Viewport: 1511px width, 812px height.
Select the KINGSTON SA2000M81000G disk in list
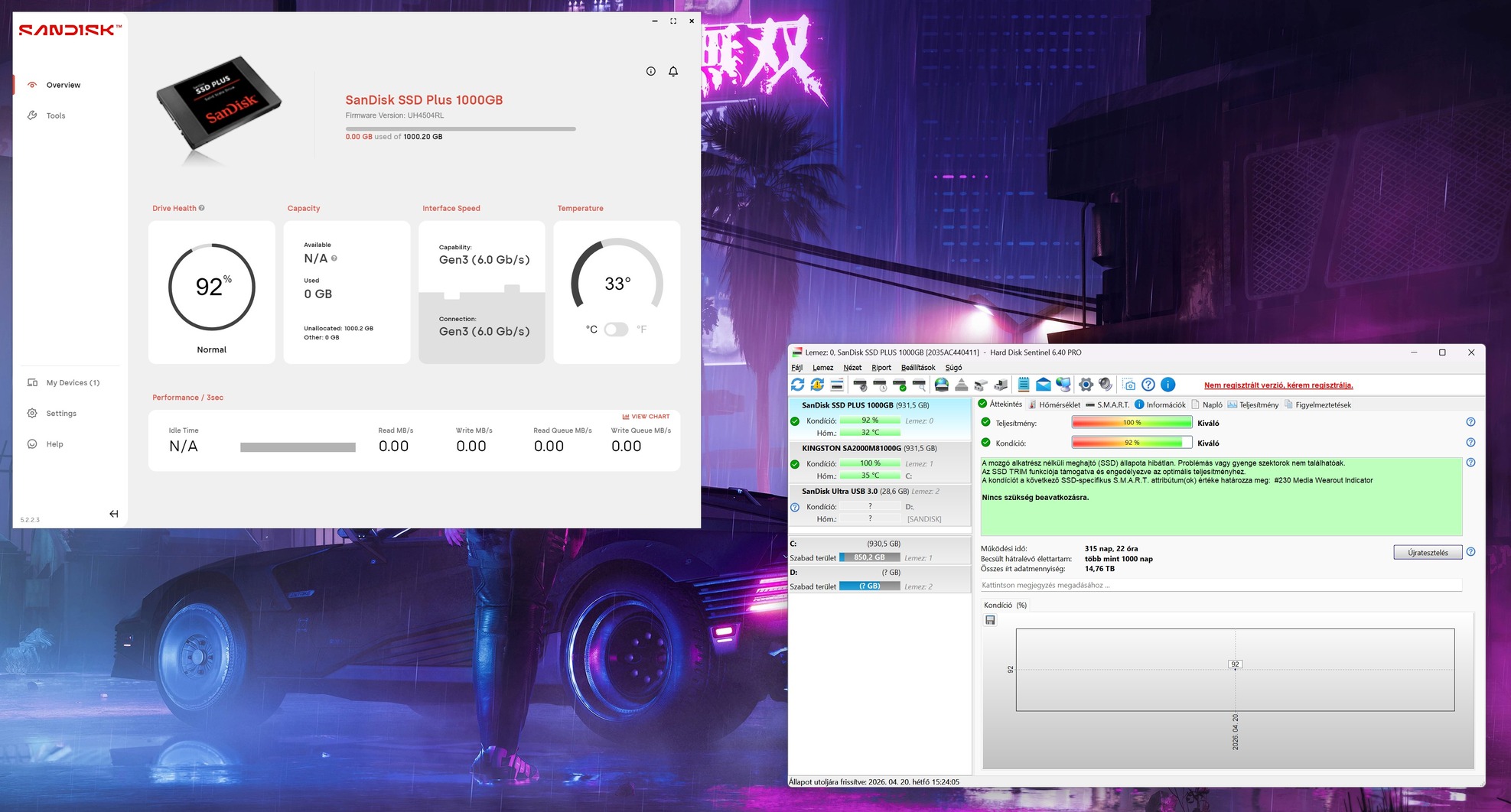tap(880, 462)
